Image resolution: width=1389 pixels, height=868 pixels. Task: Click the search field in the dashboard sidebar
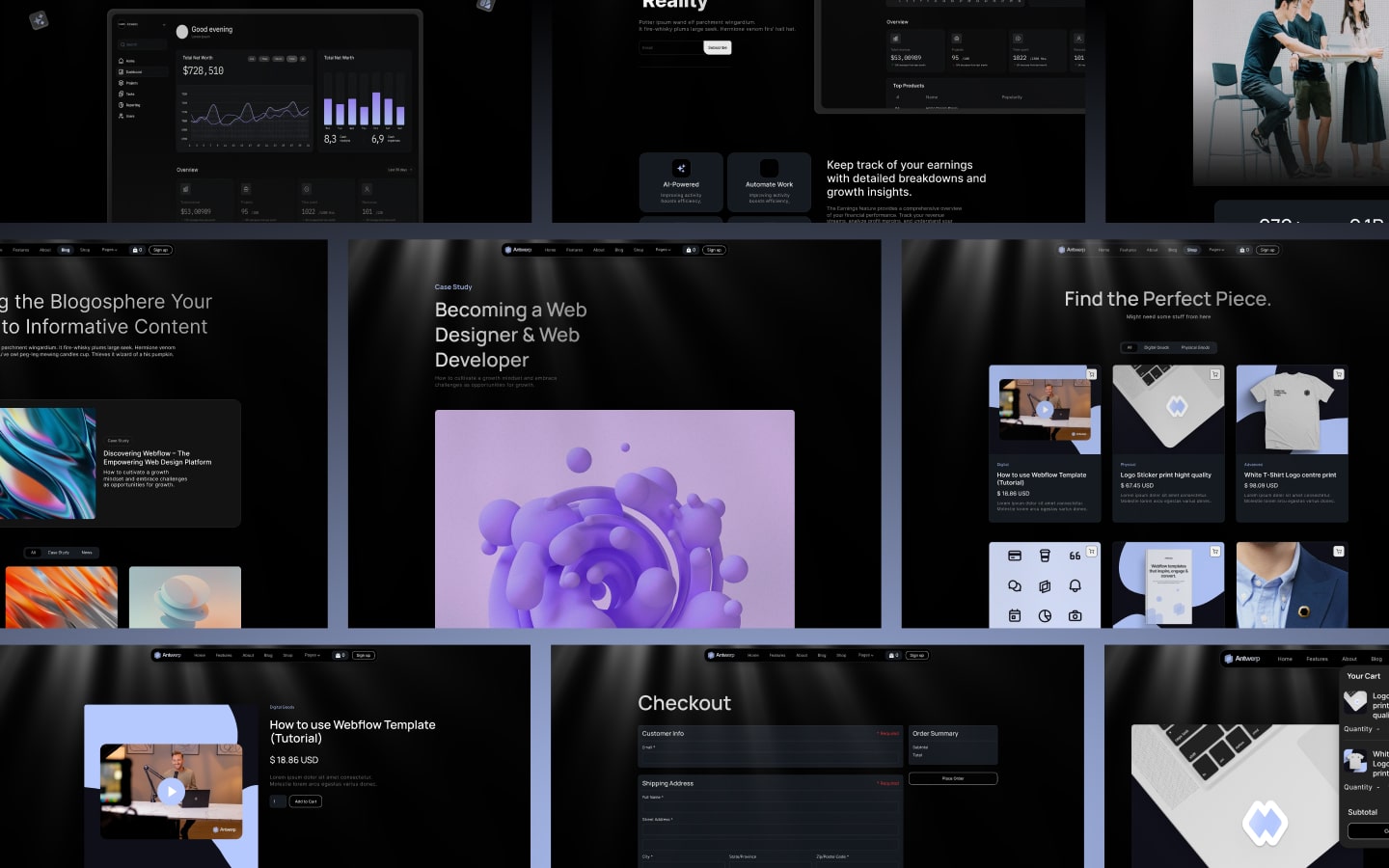[x=142, y=44]
